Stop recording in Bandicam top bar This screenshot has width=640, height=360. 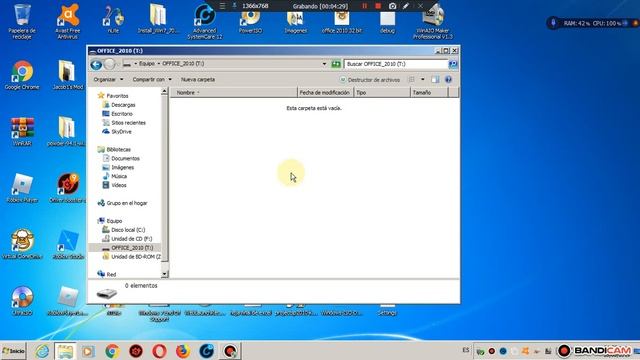point(378,6)
